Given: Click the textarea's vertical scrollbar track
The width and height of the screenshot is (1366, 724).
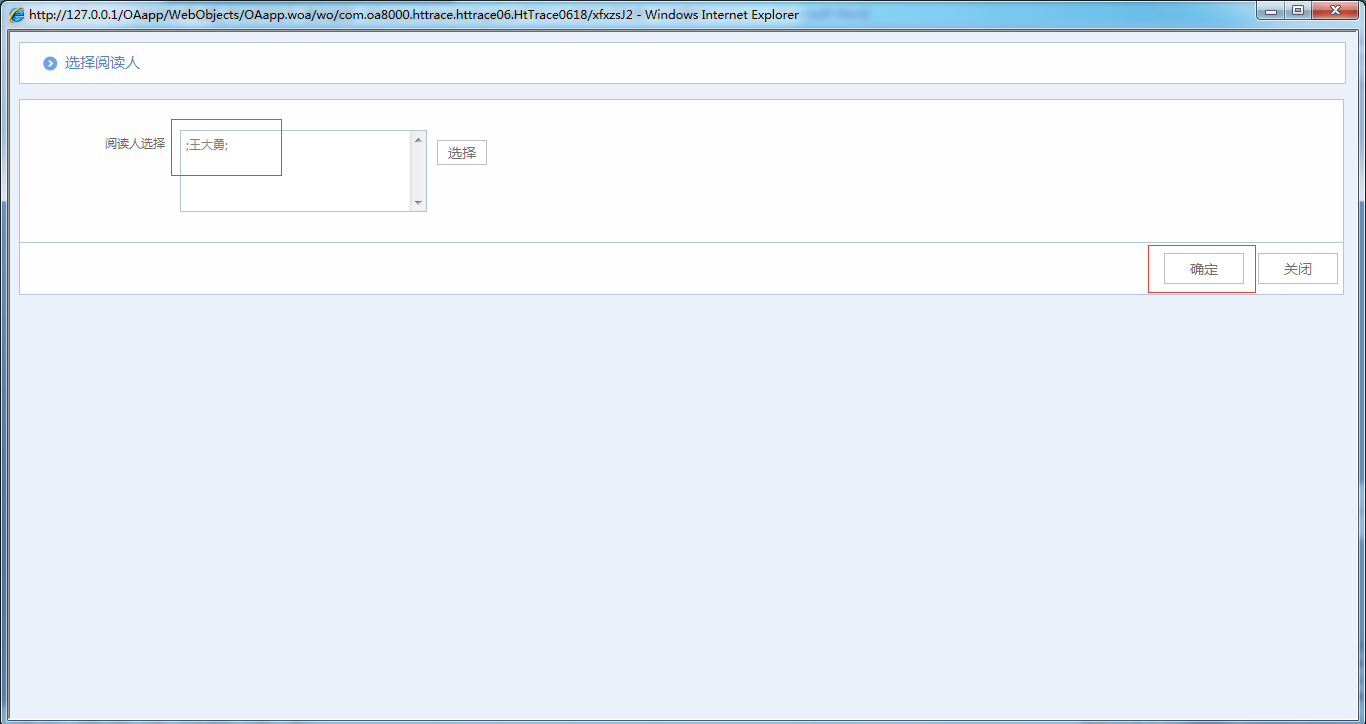Looking at the screenshot, I should [x=418, y=172].
